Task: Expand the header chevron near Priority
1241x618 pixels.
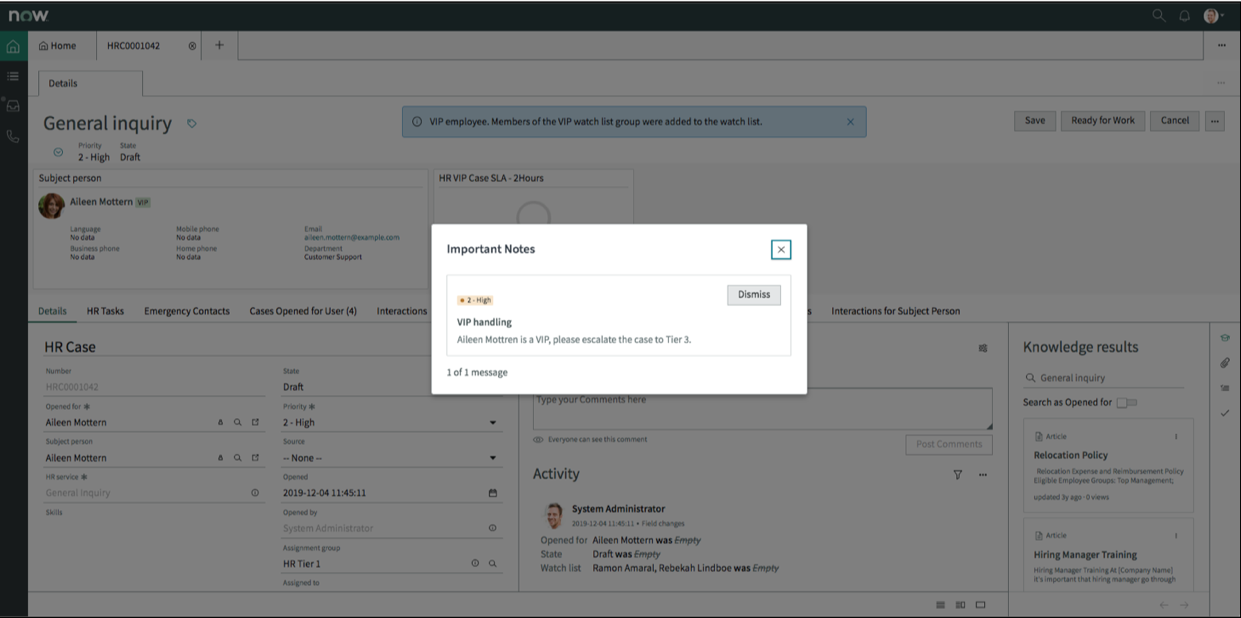Action: pos(58,153)
